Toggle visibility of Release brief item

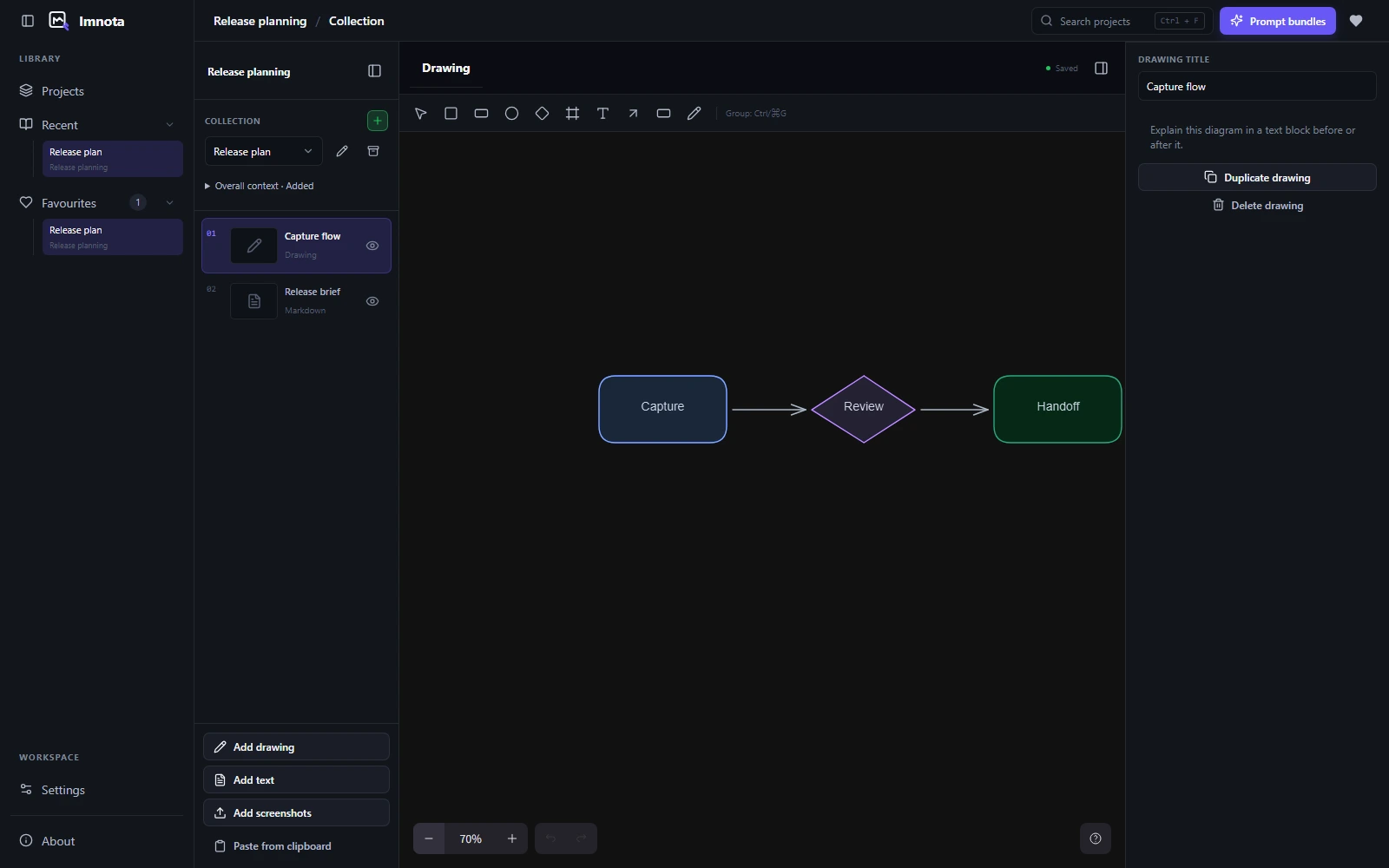372,301
